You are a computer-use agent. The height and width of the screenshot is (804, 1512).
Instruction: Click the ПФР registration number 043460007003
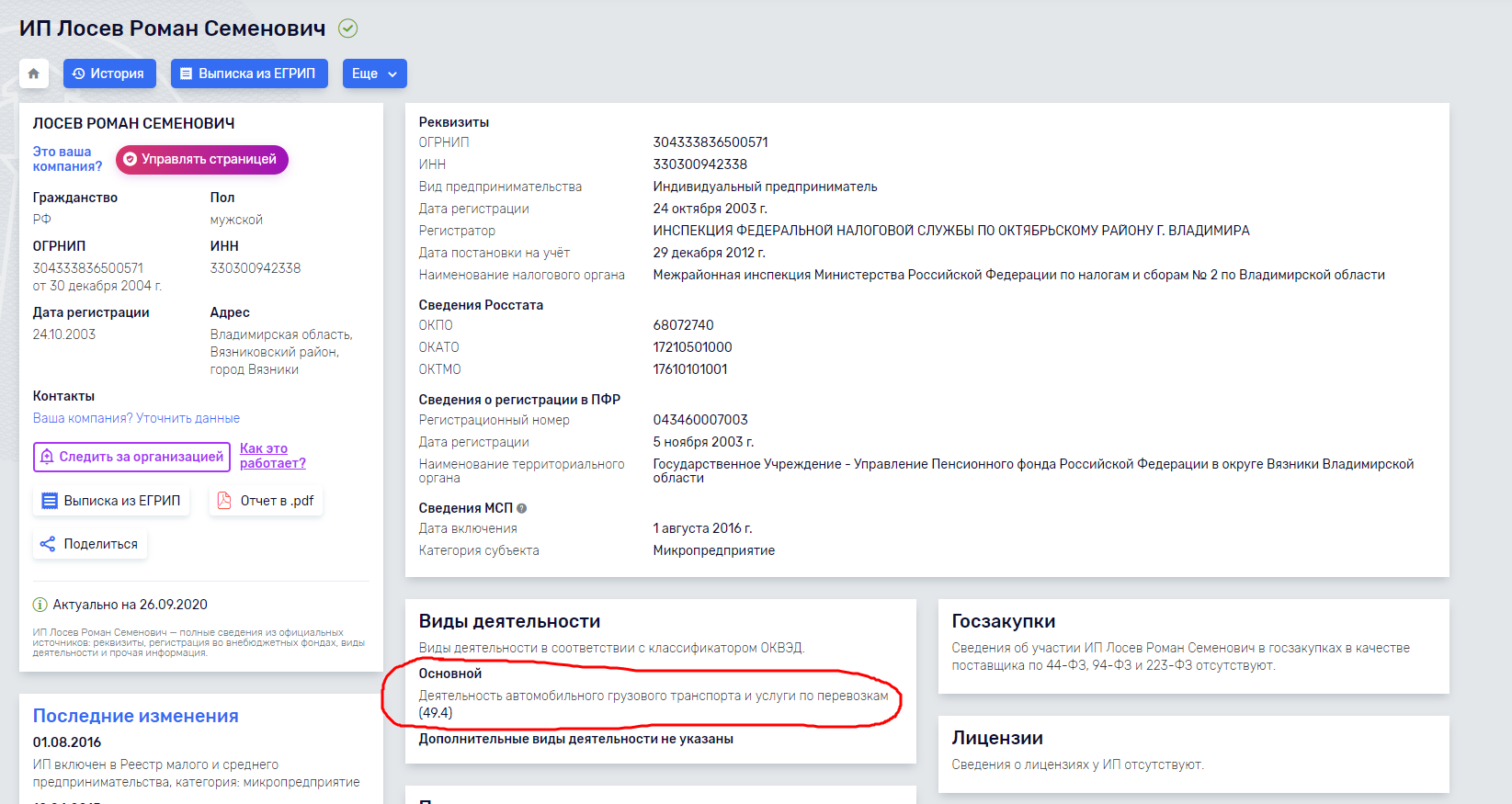tap(700, 420)
